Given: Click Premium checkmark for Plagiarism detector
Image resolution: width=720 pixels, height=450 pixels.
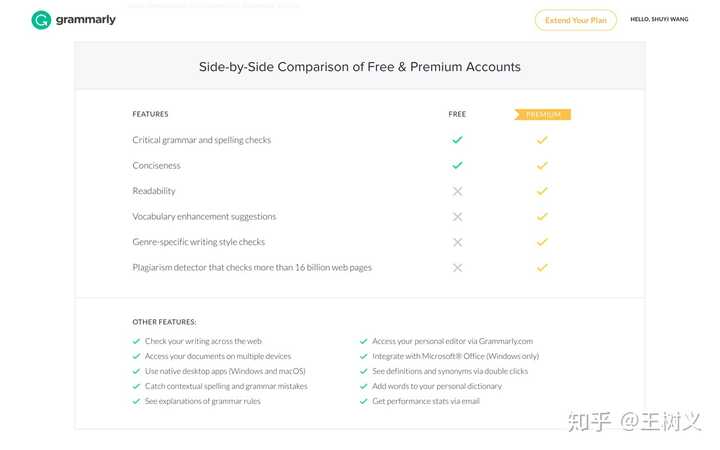Looking at the screenshot, I should 542,267.
